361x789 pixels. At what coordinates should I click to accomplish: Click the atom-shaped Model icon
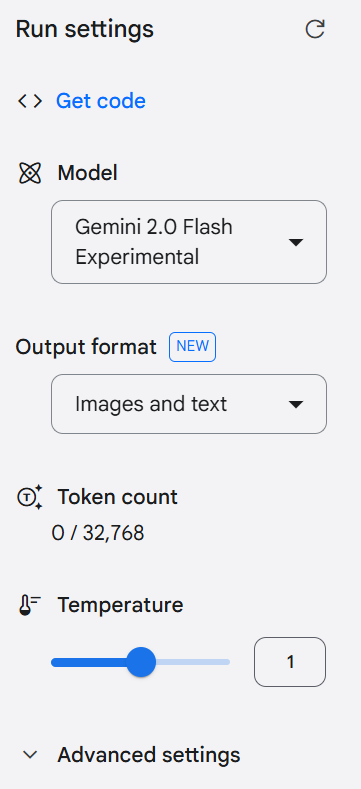(30, 173)
